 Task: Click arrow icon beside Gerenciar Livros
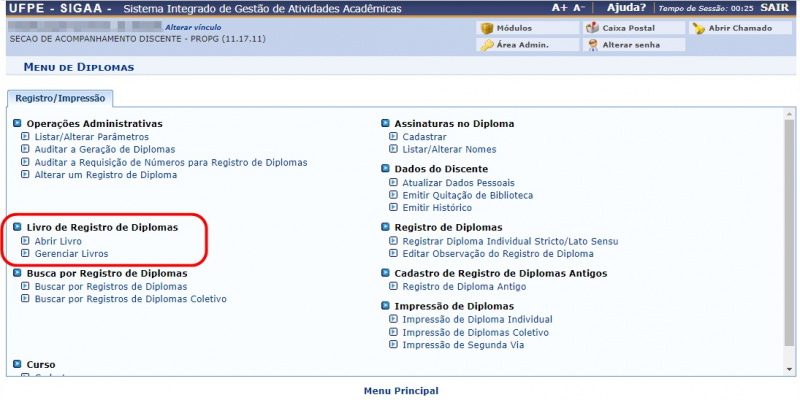(25, 254)
